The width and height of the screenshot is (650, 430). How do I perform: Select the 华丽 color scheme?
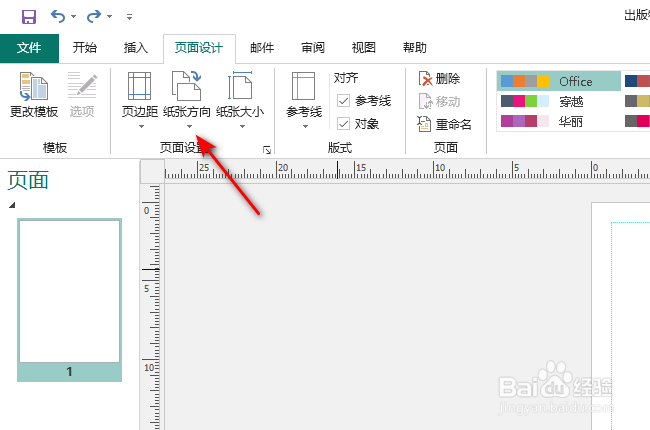coord(559,121)
